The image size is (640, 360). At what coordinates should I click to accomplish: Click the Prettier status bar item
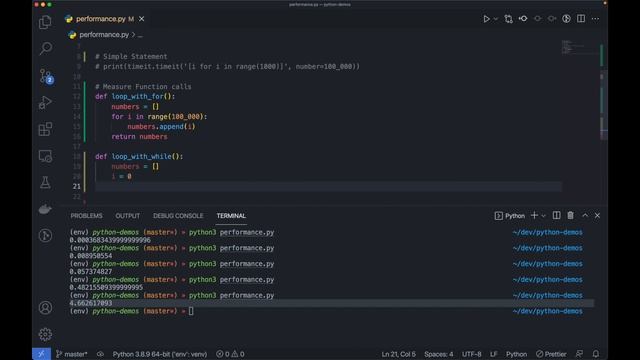click(x=551, y=354)
